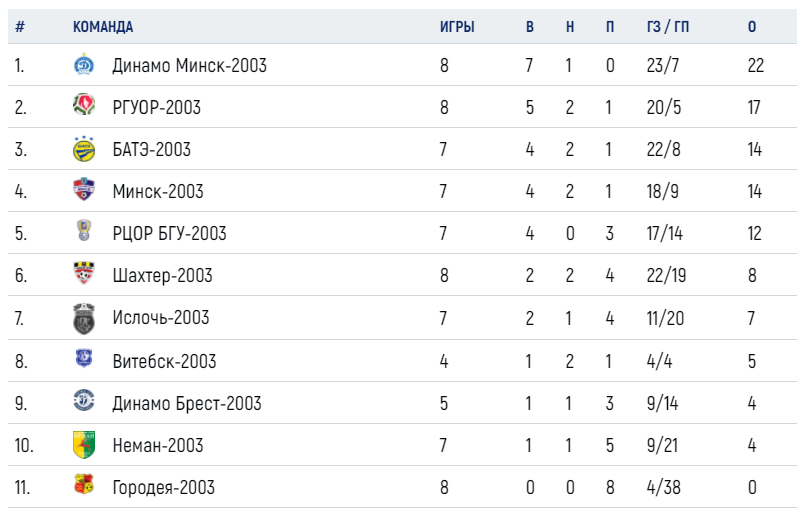Click the О points column header
807x515 pixels.
point(752,27)
